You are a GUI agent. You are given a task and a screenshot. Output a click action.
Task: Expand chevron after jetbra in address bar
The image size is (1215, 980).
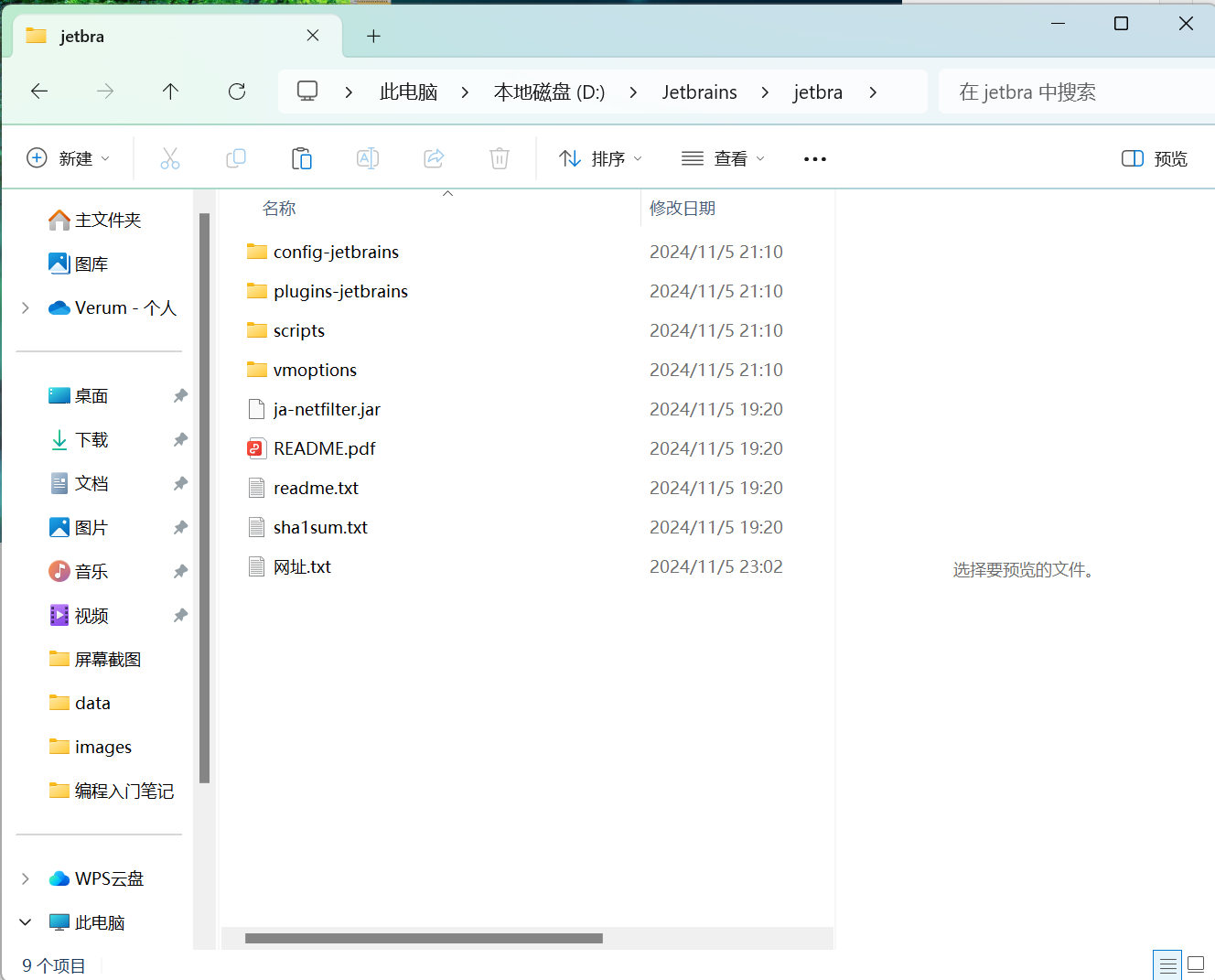[x=873, y=92]
